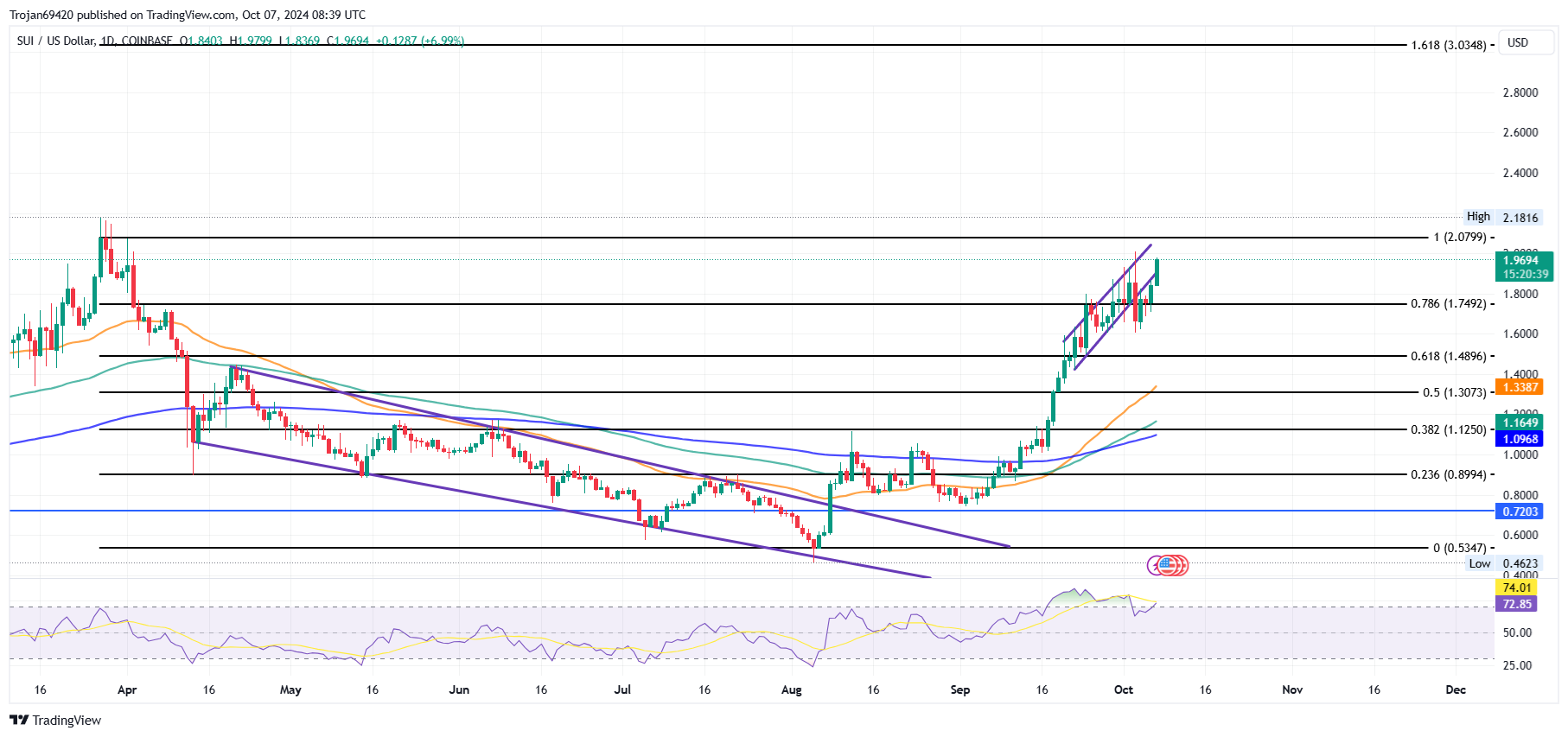Click the high value H1.9799
1568x737 pixels.
click(251, 41)
